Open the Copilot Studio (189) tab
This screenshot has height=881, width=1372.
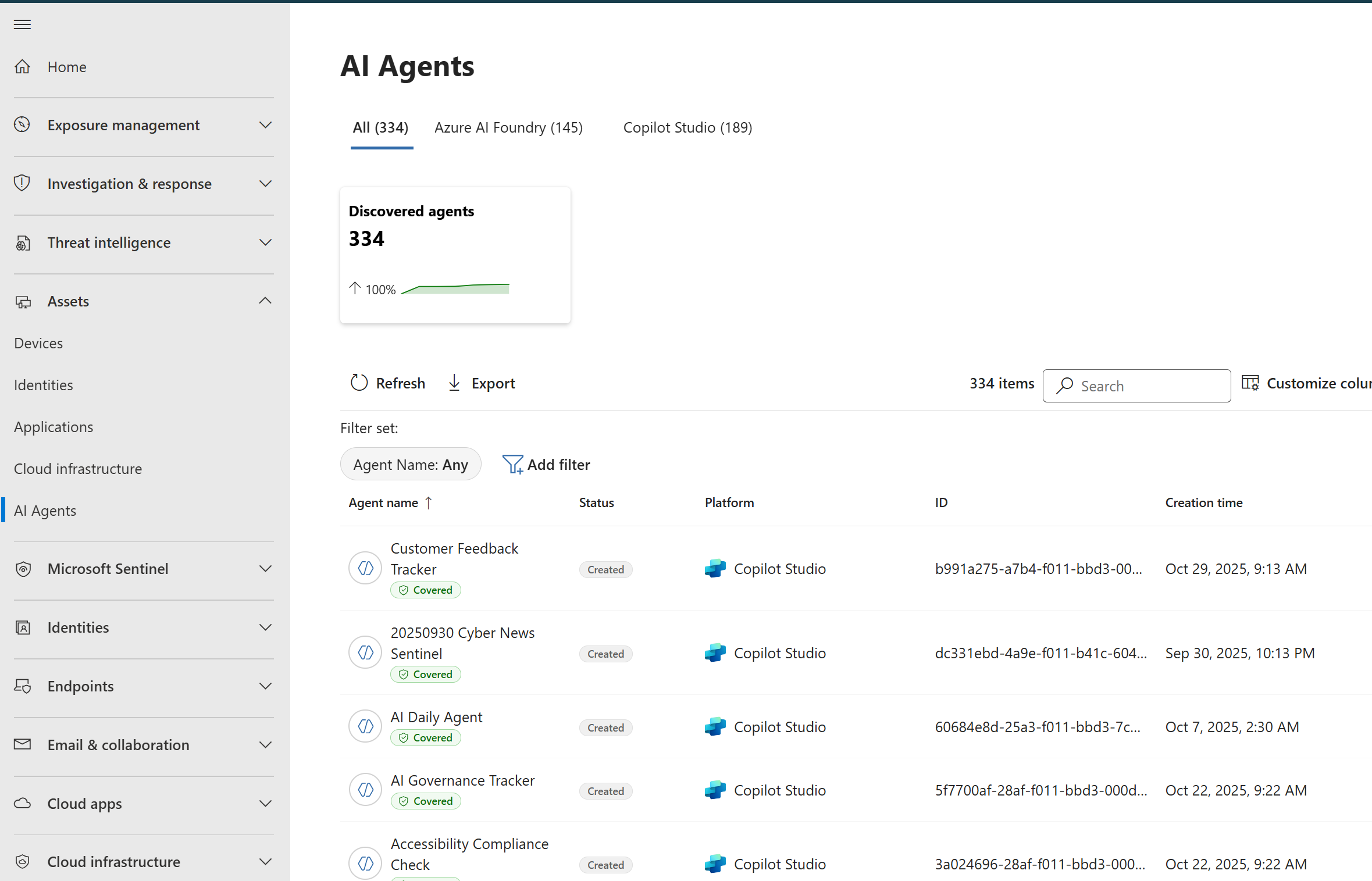pos(688,127)
